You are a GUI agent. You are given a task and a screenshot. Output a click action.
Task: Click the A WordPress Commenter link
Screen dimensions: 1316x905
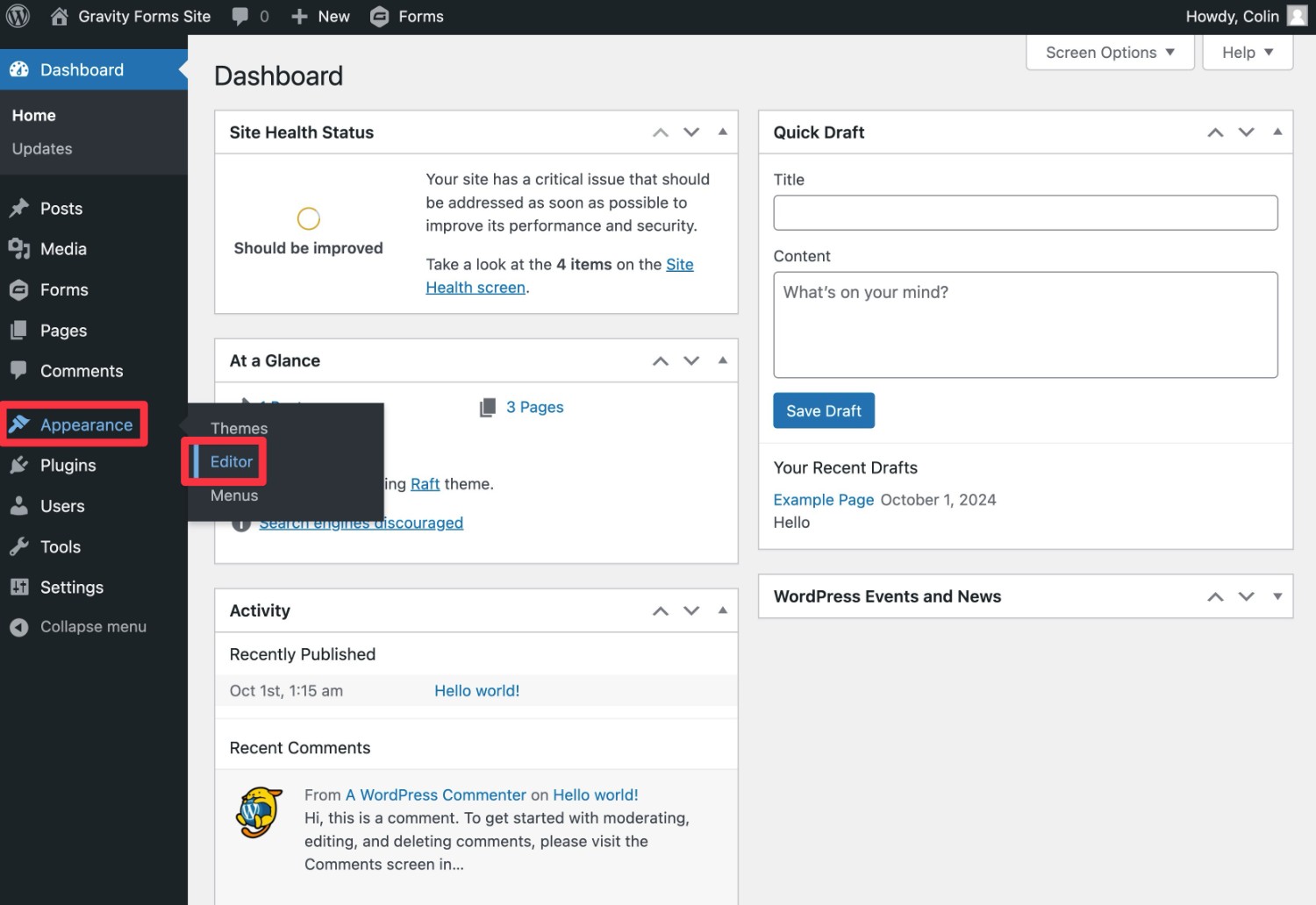click(x=436, y=795)
